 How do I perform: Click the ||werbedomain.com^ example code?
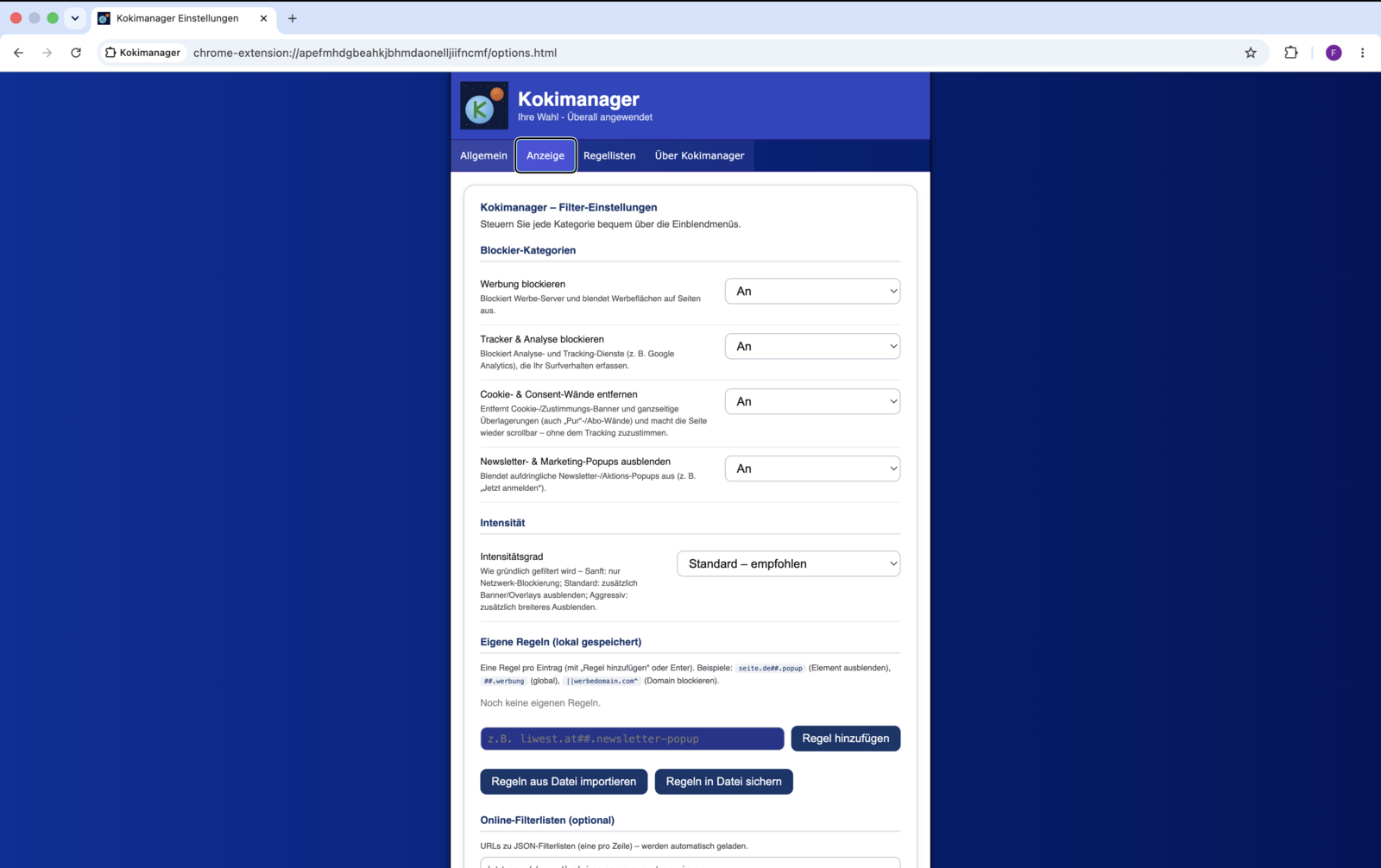point(602,681)
